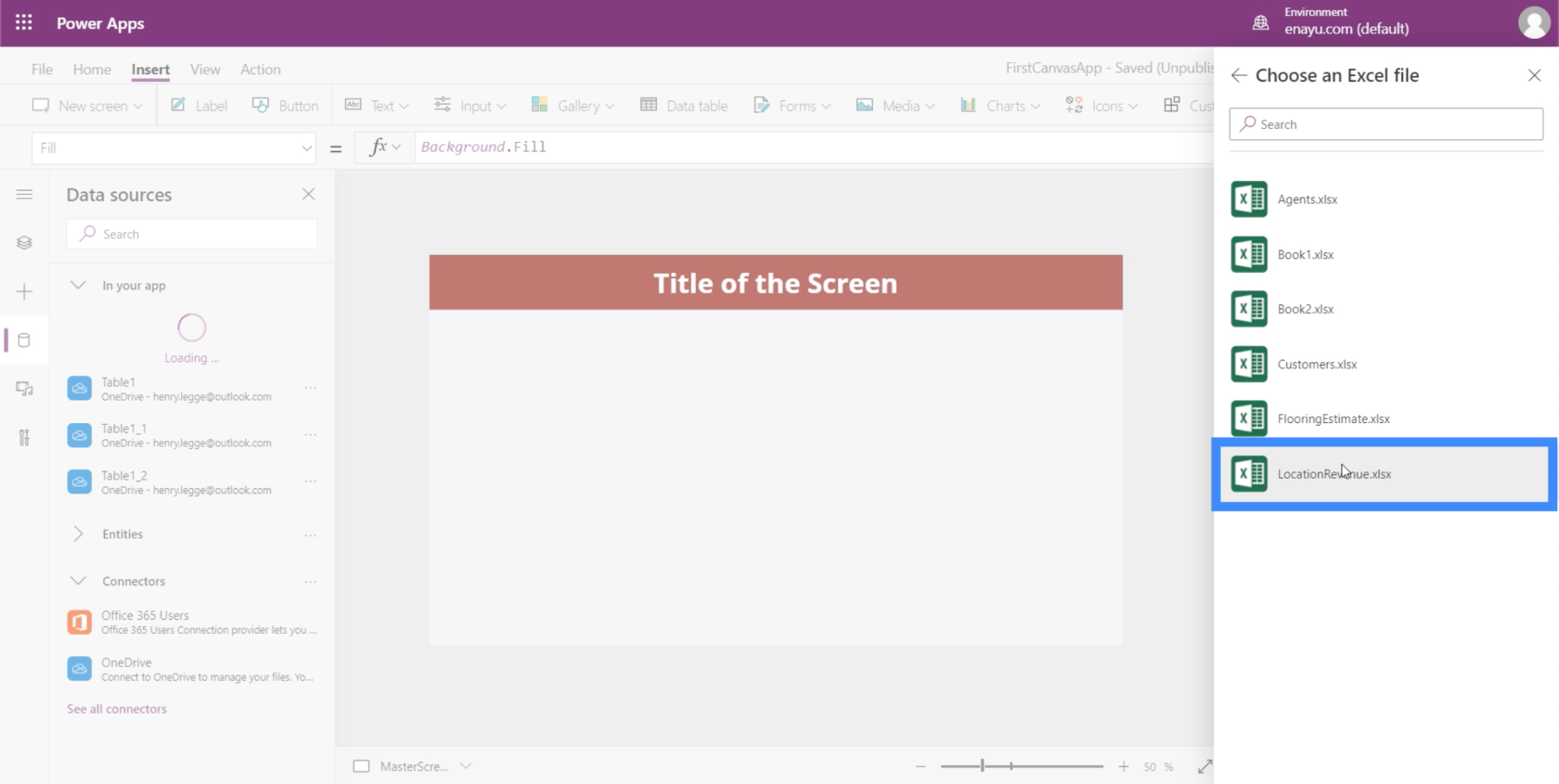This screenshot has height=784, width=1559.
Task: Open the fx formula options
Action: tap(384, 148)
